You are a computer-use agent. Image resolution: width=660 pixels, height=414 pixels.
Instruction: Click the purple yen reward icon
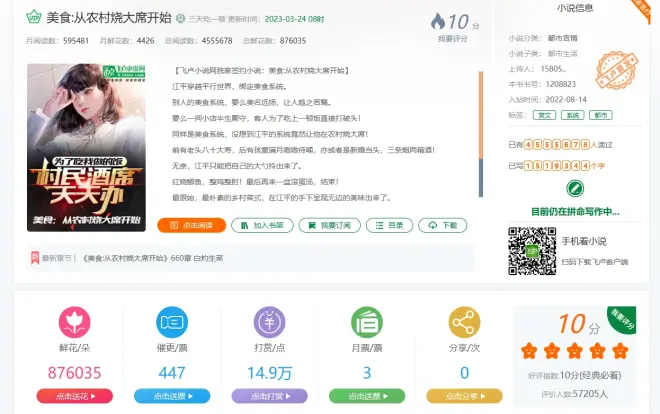269,322
